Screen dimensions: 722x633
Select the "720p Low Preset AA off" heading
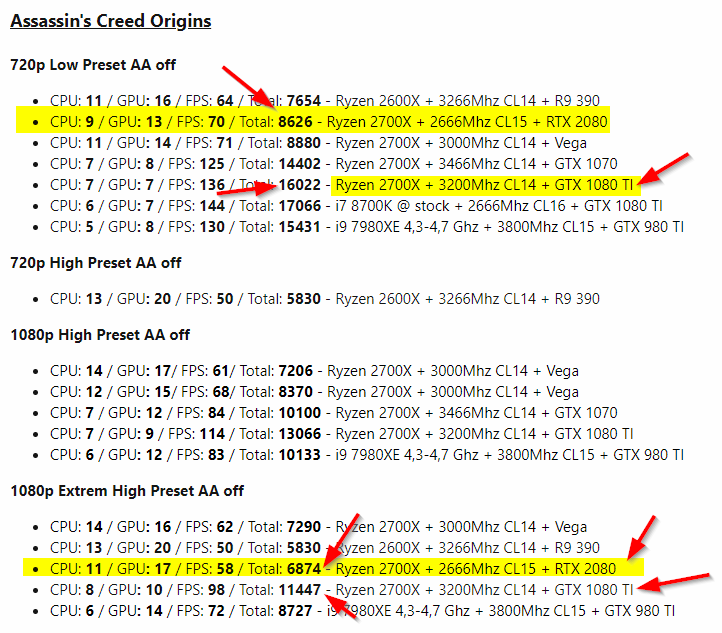tap(93, 65)
